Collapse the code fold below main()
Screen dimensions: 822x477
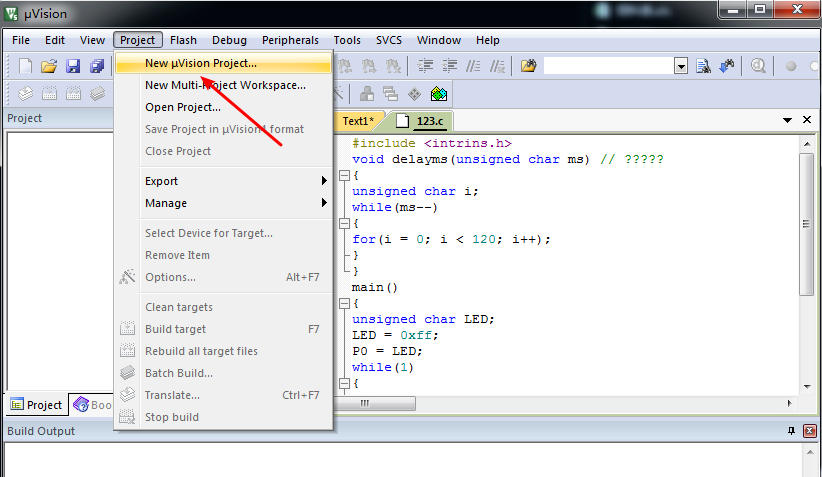tap(344, 303)
